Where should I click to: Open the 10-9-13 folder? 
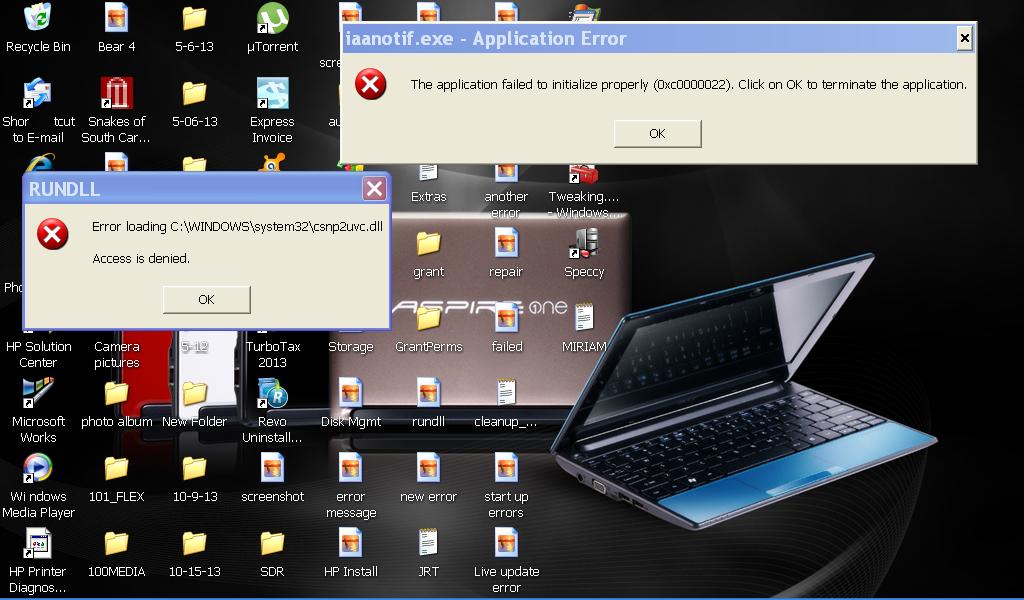(194, 469)
